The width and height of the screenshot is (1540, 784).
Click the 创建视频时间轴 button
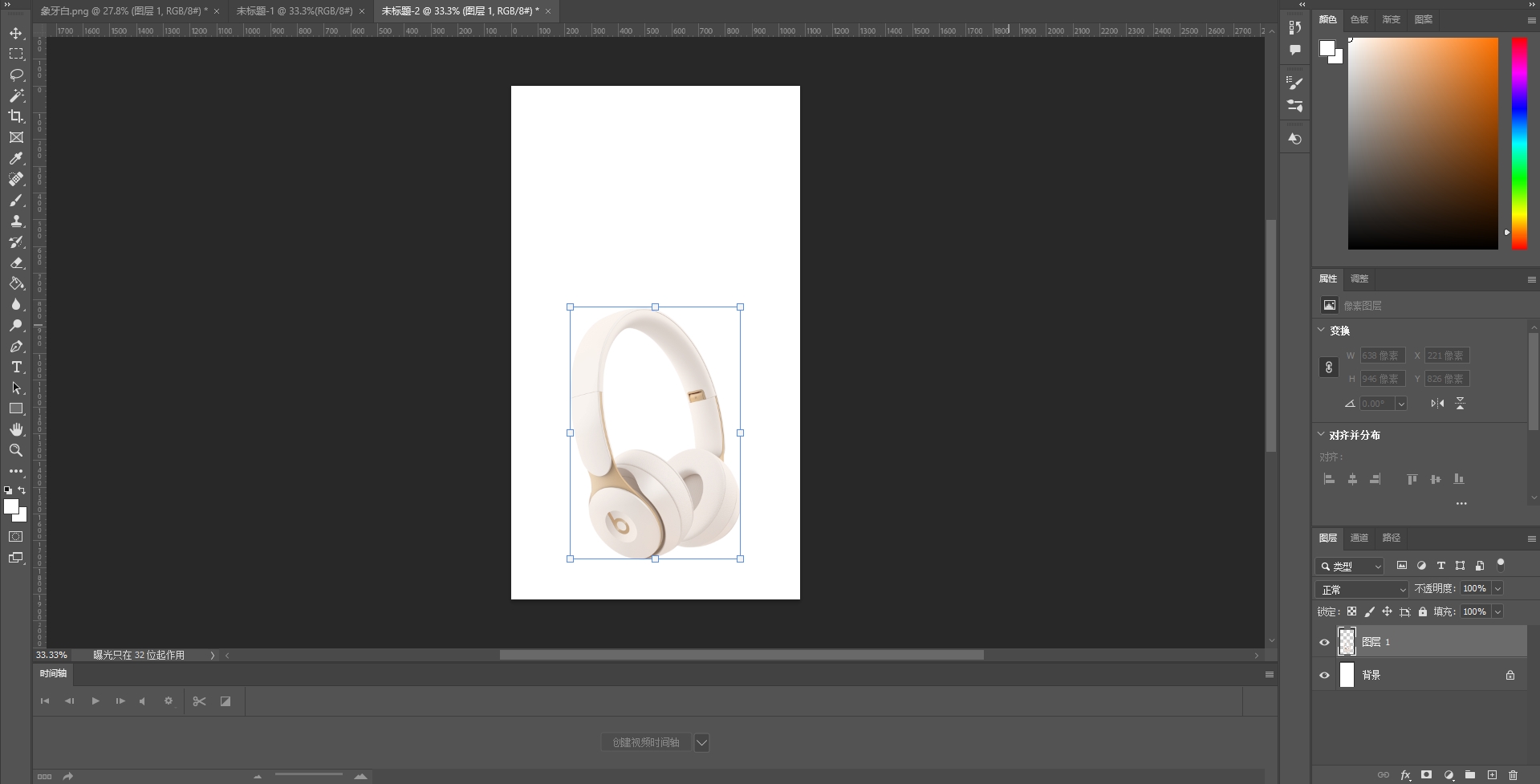(x=646, y=742)
